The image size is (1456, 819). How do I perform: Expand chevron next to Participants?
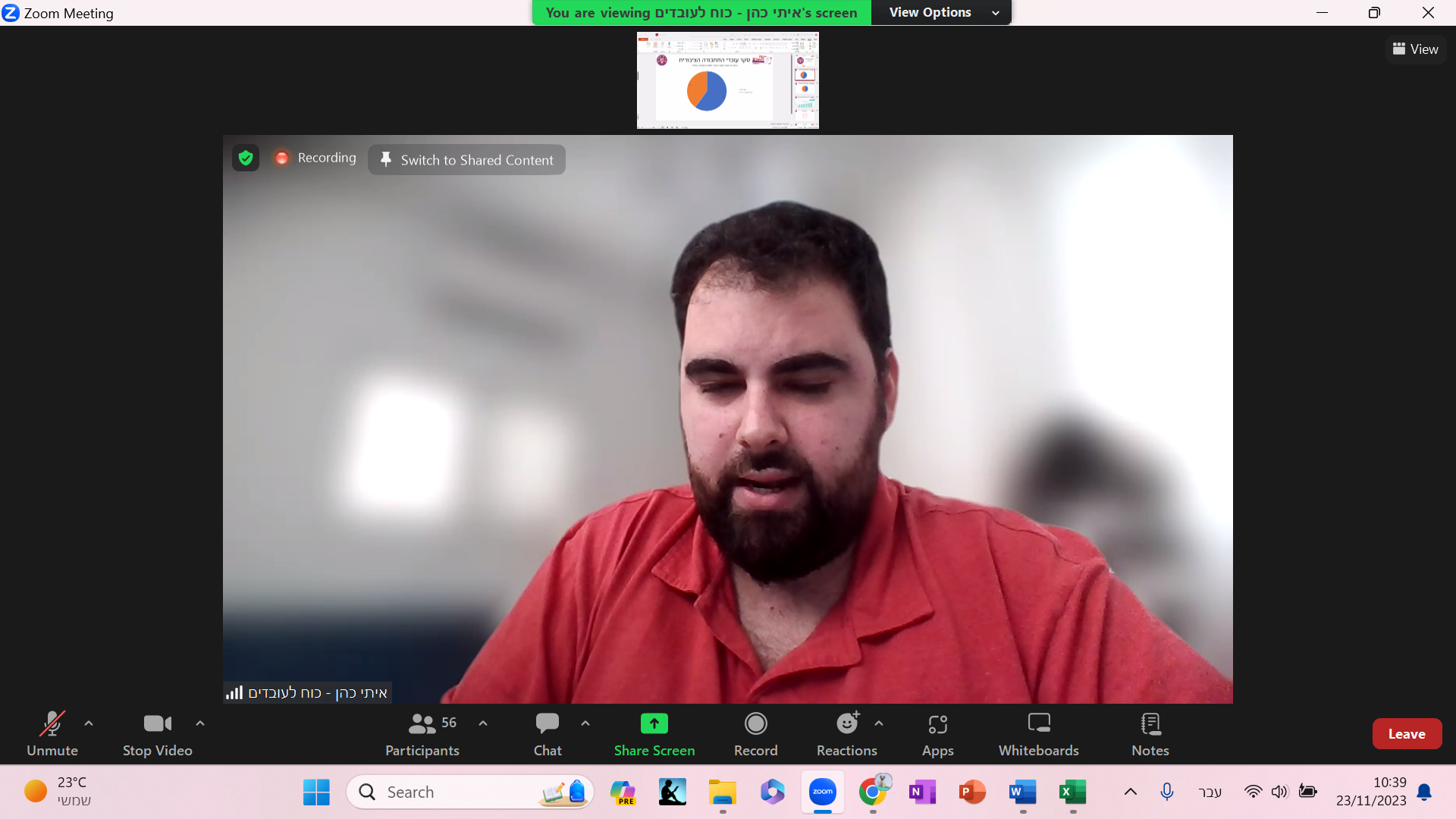click(x=483, y=723)
